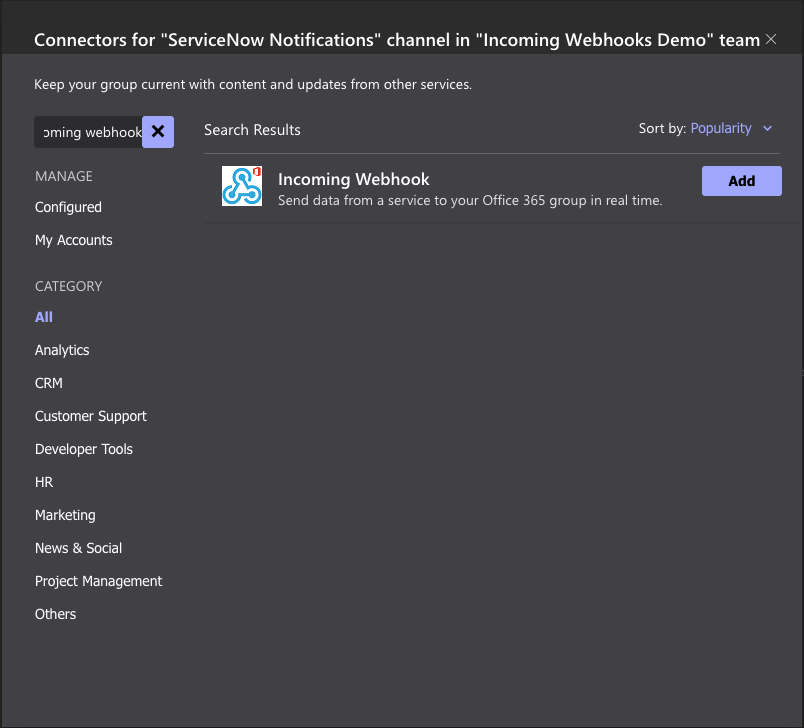Open My Accounts in Manage section
Viewport: 804px width, 728px height.
[73, 240]
